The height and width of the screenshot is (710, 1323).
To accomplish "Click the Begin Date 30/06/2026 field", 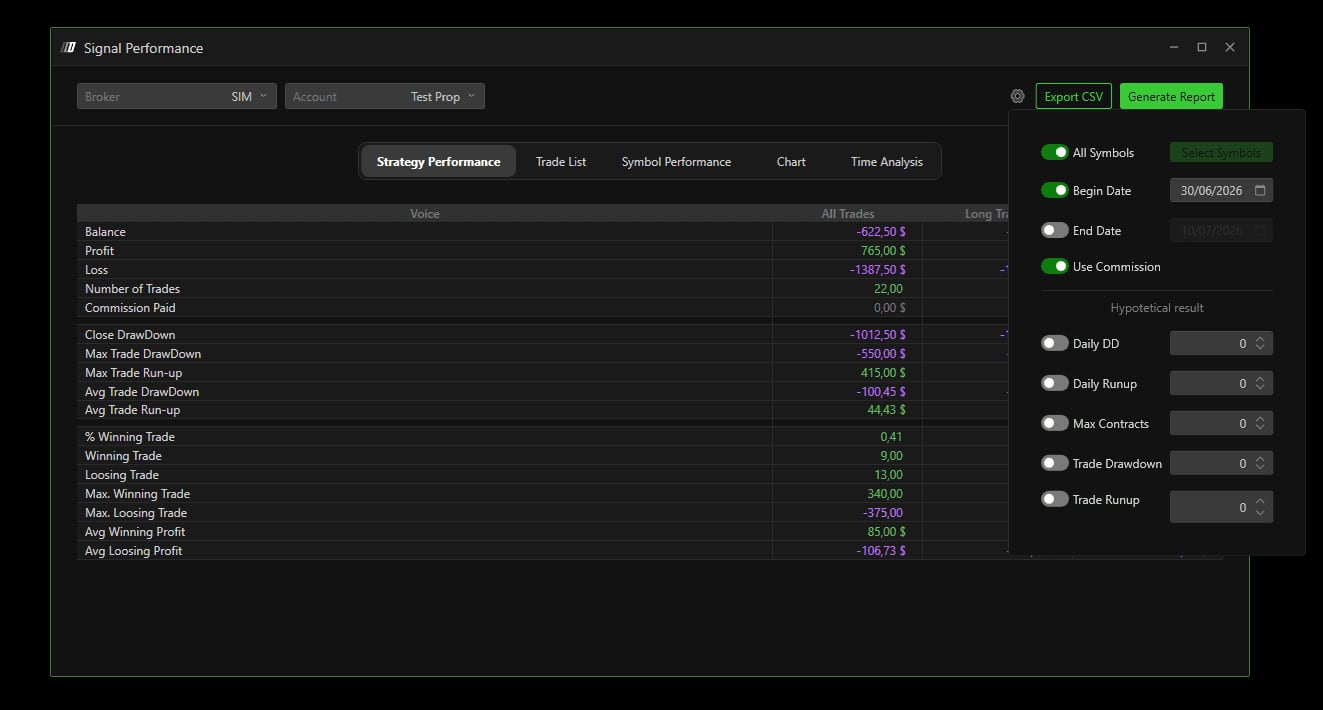I will pyautogui.click(x=1221, y=190).
